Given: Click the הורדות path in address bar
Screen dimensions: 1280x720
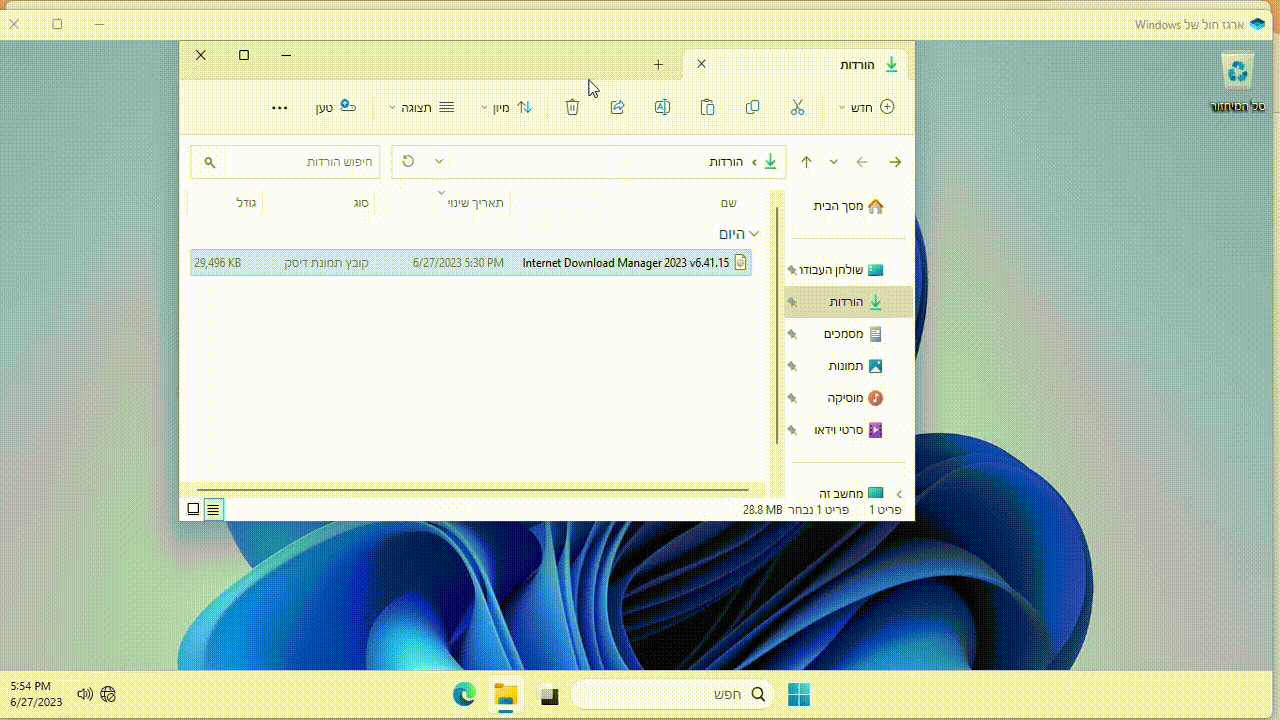Looking at the screenshot, I should click(x=726, y=162).
